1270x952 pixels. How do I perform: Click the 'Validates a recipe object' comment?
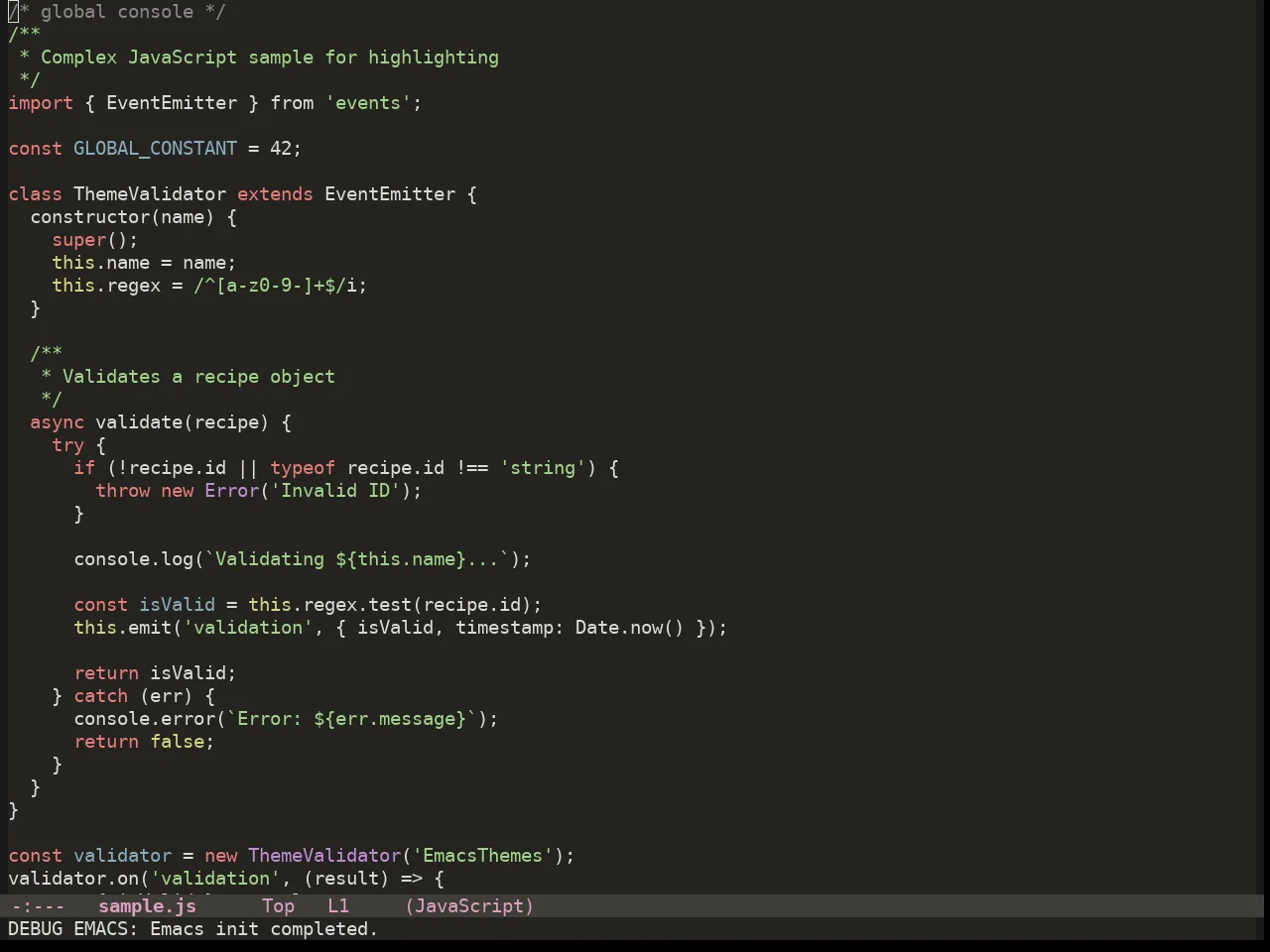(198, 377)
